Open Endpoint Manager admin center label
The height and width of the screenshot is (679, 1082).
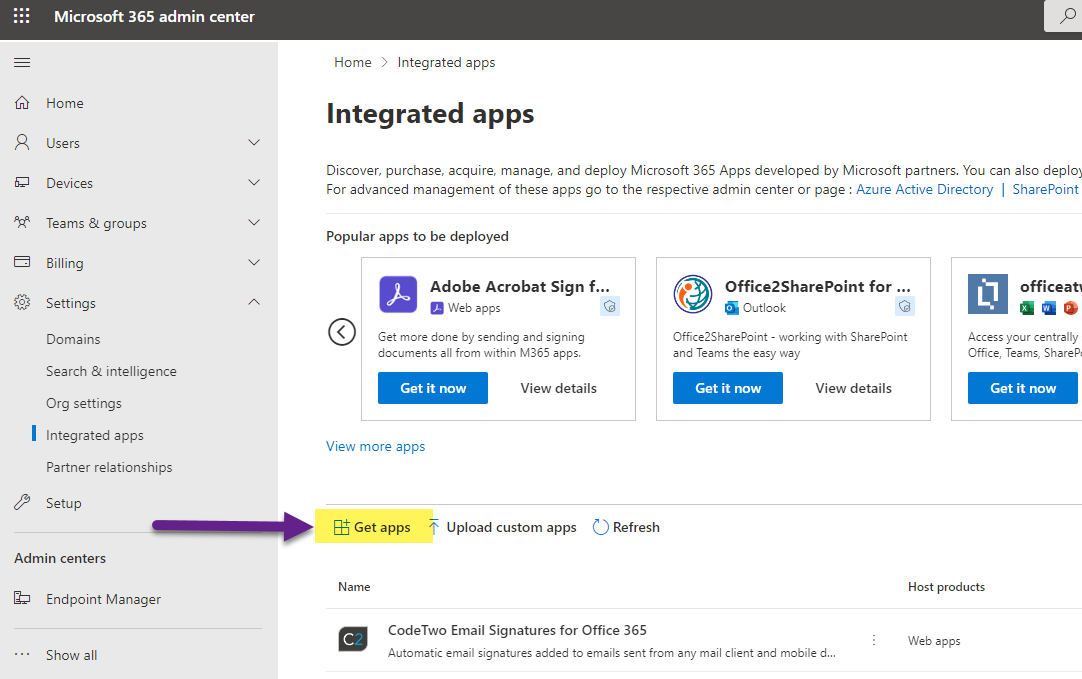coord(104,599)
